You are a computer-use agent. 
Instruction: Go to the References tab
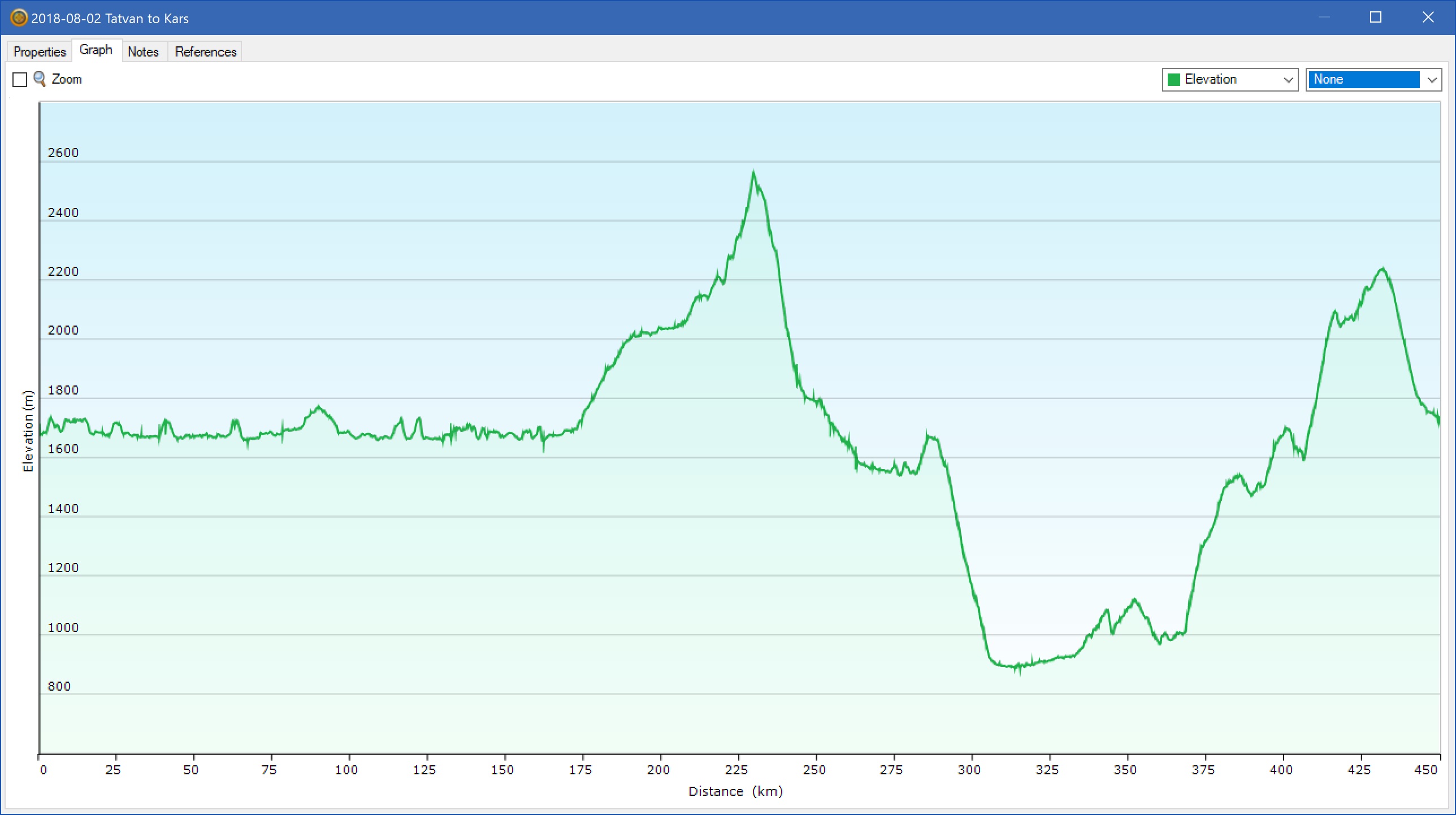206,52
